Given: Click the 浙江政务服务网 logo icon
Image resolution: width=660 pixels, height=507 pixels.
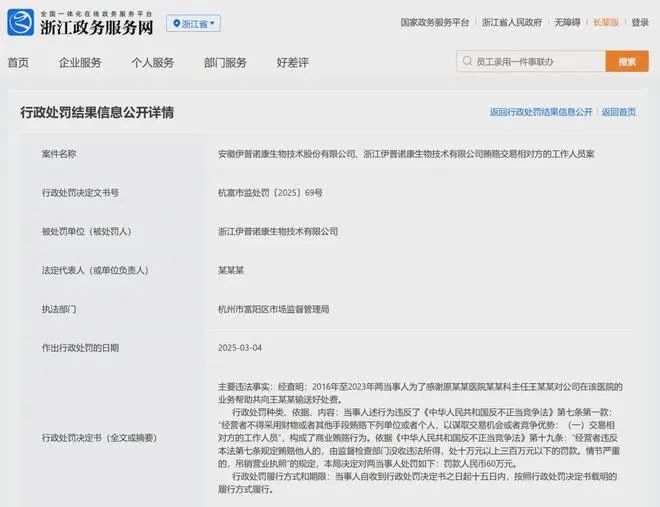Looking at the screenshot, I should pos(20,22).
